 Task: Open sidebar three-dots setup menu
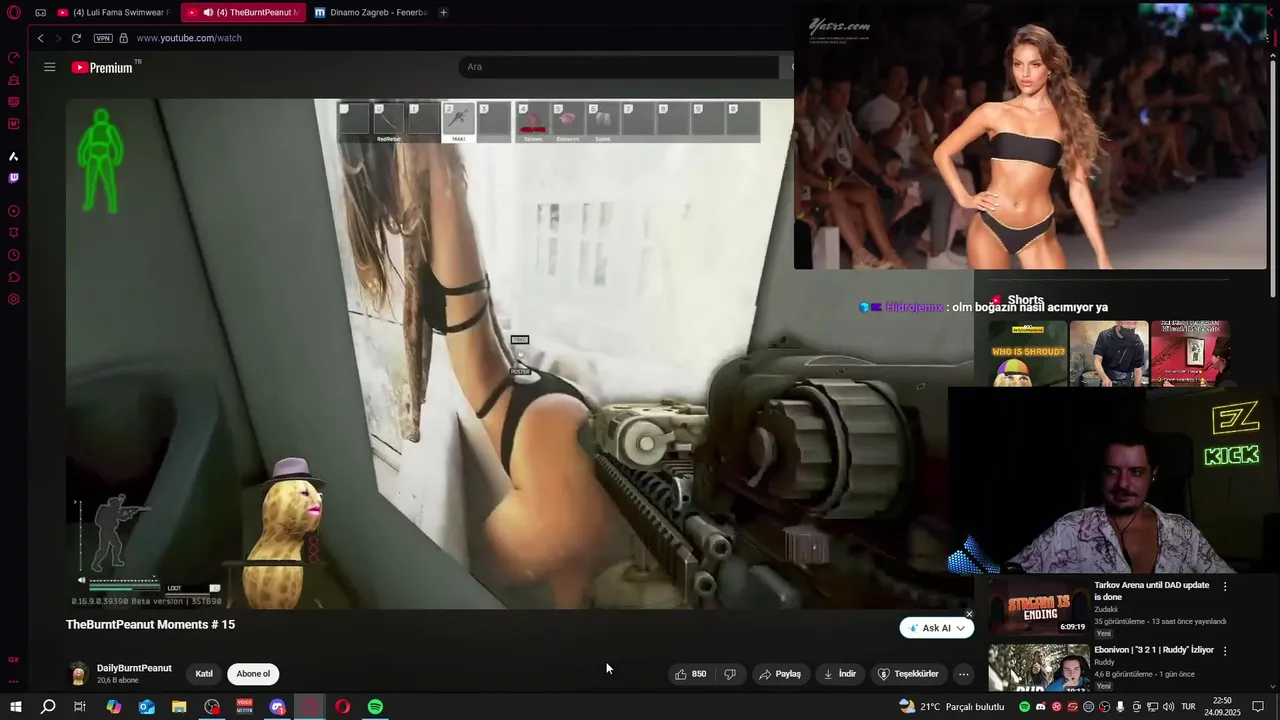point(14,681)
